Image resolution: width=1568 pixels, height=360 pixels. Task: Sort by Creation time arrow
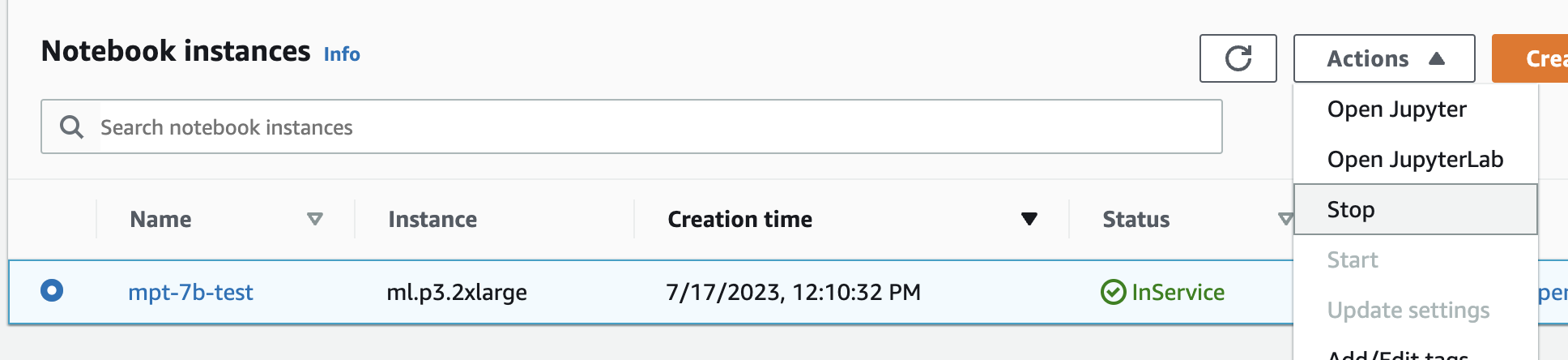coord(1029,219)
